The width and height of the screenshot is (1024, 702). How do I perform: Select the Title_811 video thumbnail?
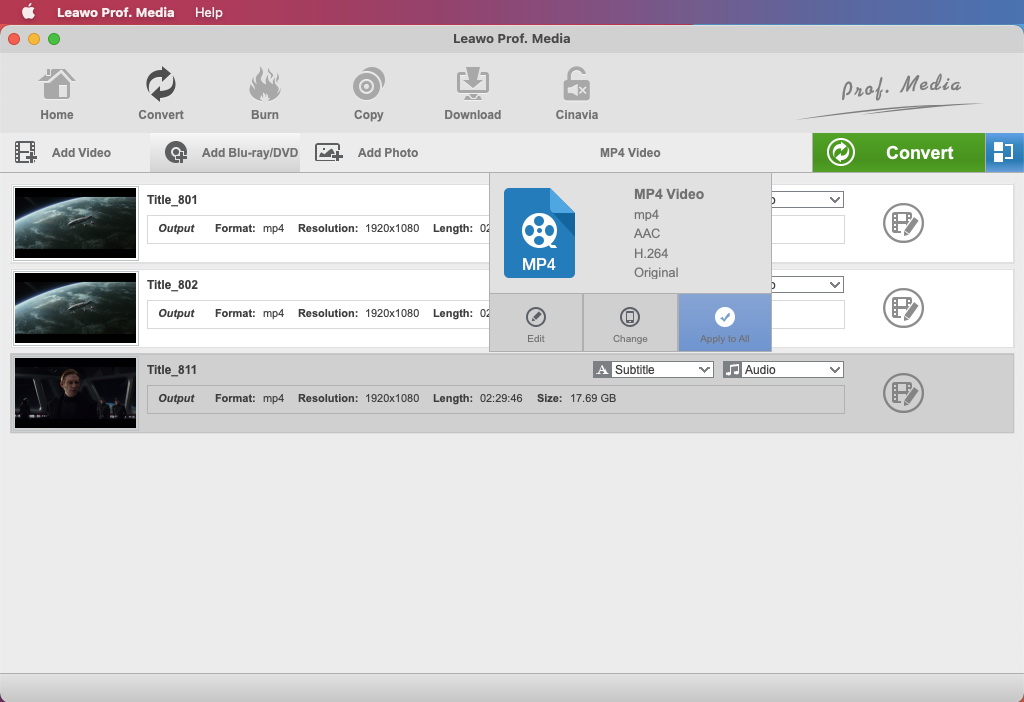[x=76, y=393]
